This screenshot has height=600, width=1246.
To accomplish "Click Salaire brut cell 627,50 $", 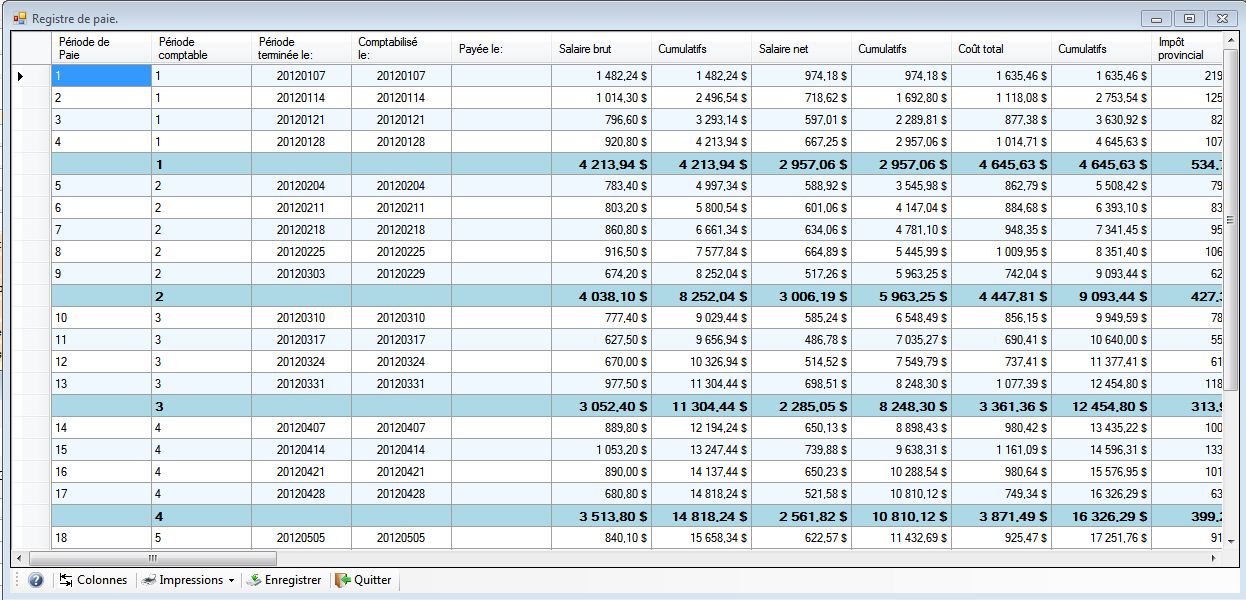I will pyautogui.click(x=601, y=340).
